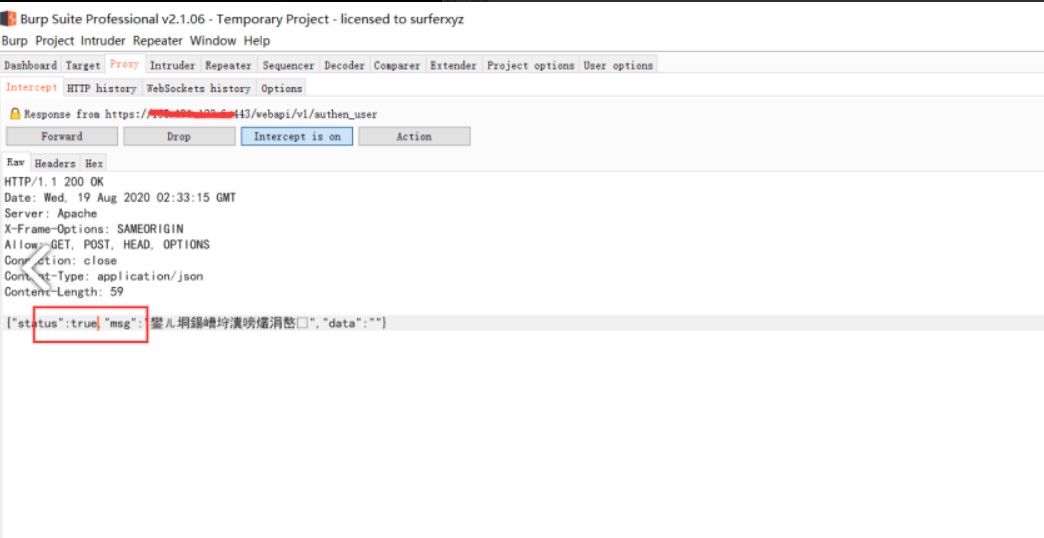This screenshot has width=1044, height=538.
Task: Toggle the Intercept is on button
Action: (x=297, y=136)
